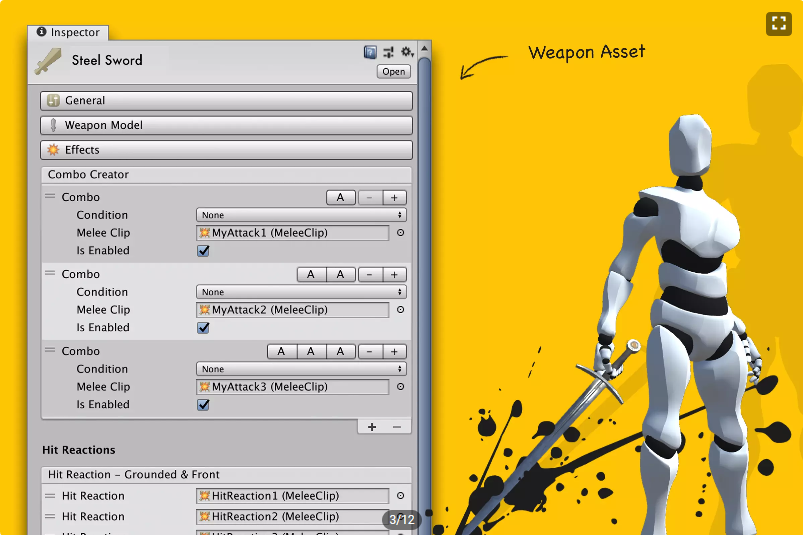Click the MyAttack2 Melee Clip field
Image resolution: width=803 pixels, height=535 pixels.
point(292,310)
